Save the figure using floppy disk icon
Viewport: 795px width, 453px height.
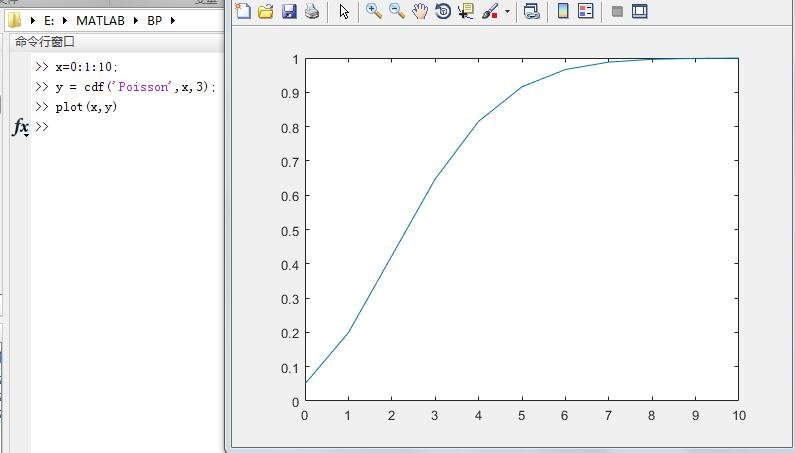pos(289,11)
